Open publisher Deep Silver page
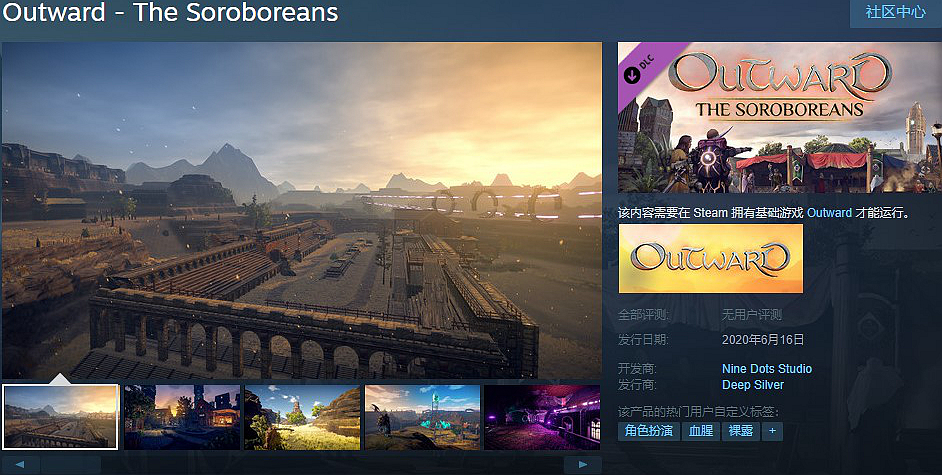Screen dimensions: 942x475 click(x=753, y=385)
